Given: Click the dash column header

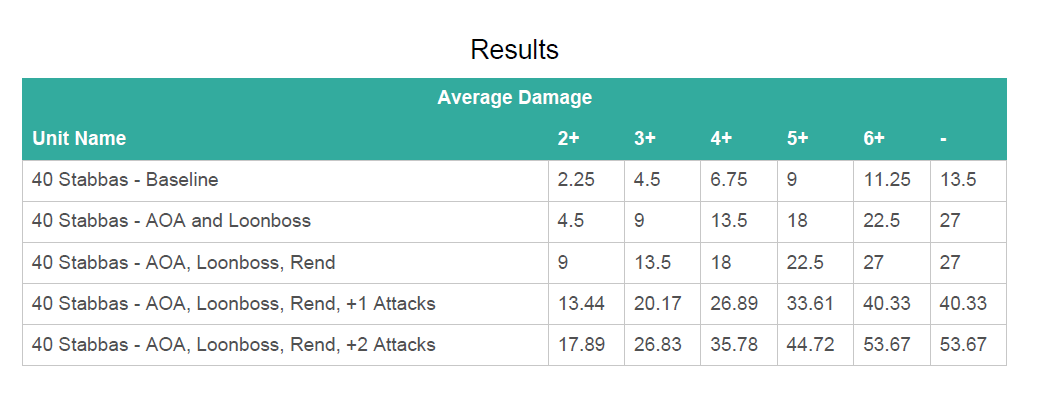Looking at the screenshot, I should point(943,139).
